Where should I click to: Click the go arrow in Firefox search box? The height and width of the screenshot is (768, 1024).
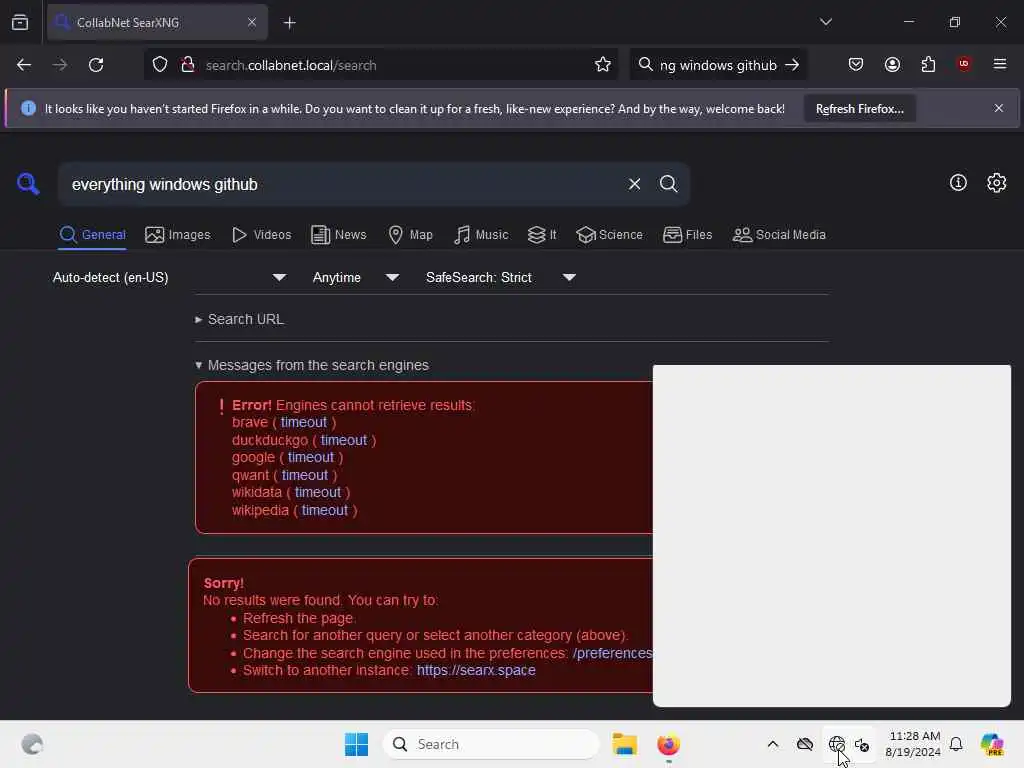point(792,65)
